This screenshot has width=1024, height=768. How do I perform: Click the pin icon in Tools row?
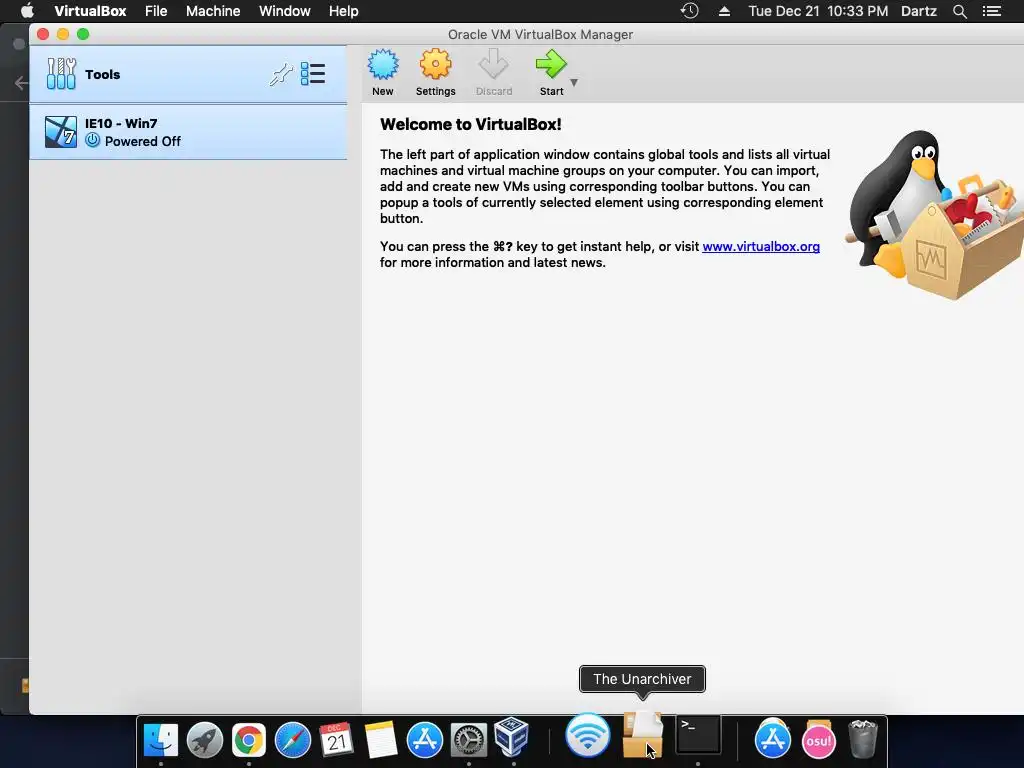click(x=281, y=74)
